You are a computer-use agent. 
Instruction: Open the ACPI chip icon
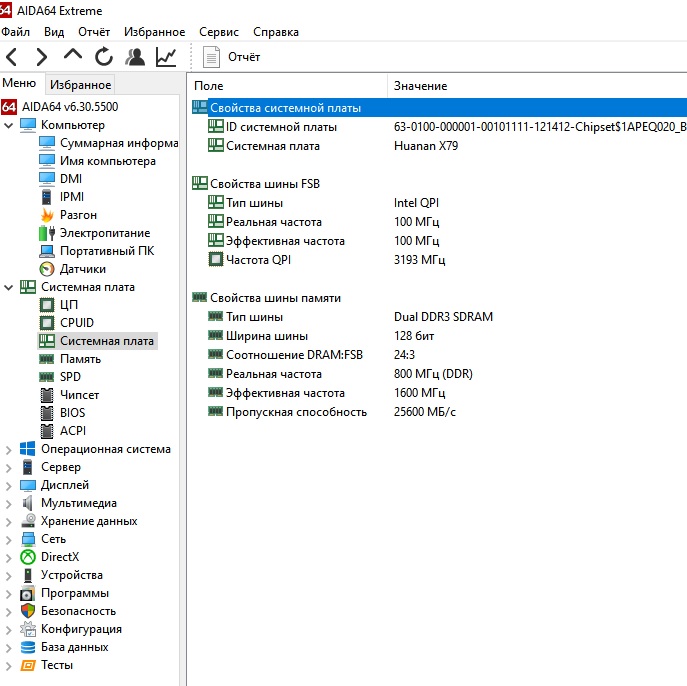click(x=47, y=431)
